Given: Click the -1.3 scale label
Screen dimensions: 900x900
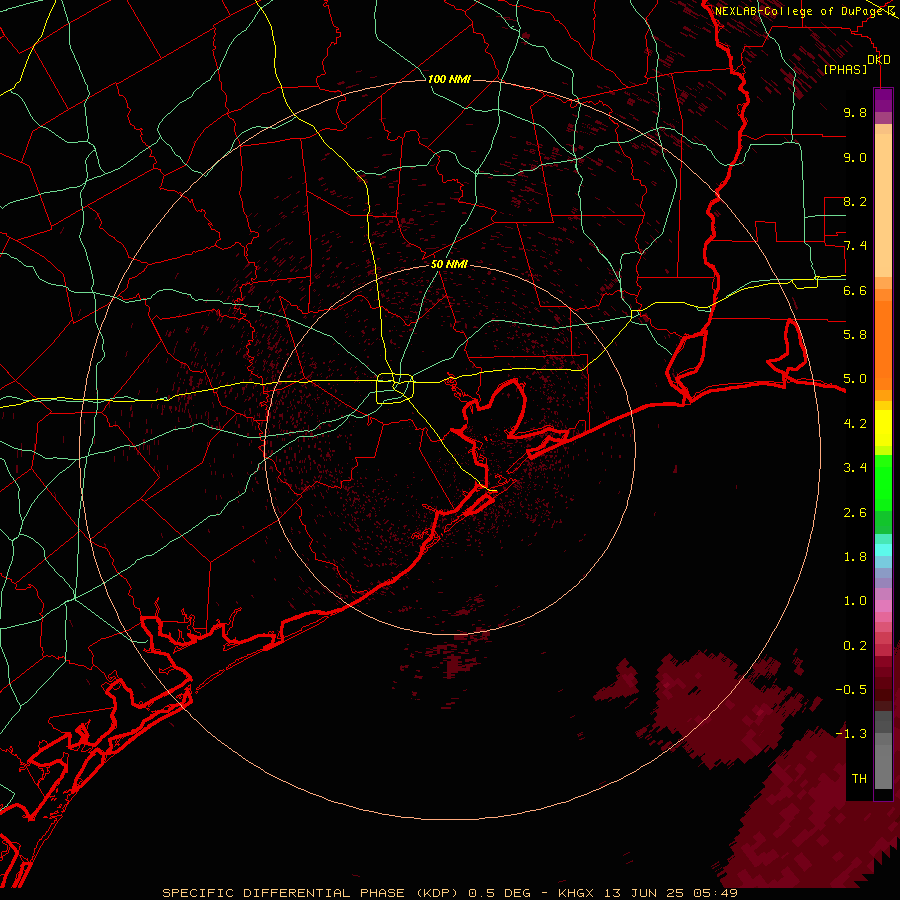Looking at the screenshot, I should (851, 734).
